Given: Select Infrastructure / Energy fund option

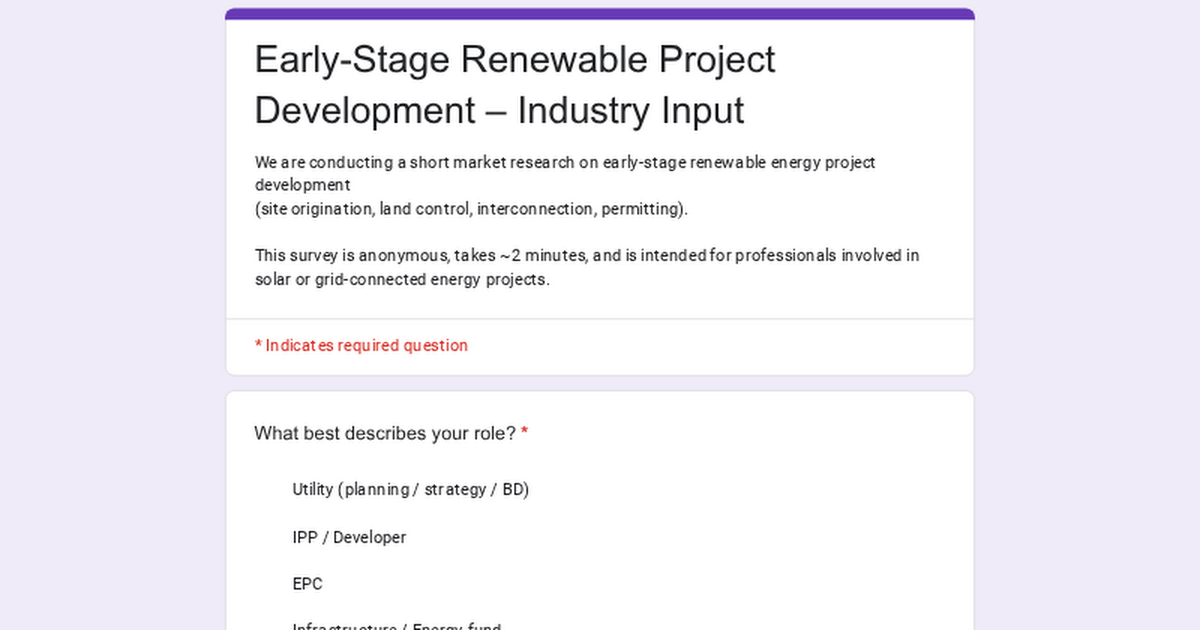Looking at the screenshot, I should [x=396, y=626].
